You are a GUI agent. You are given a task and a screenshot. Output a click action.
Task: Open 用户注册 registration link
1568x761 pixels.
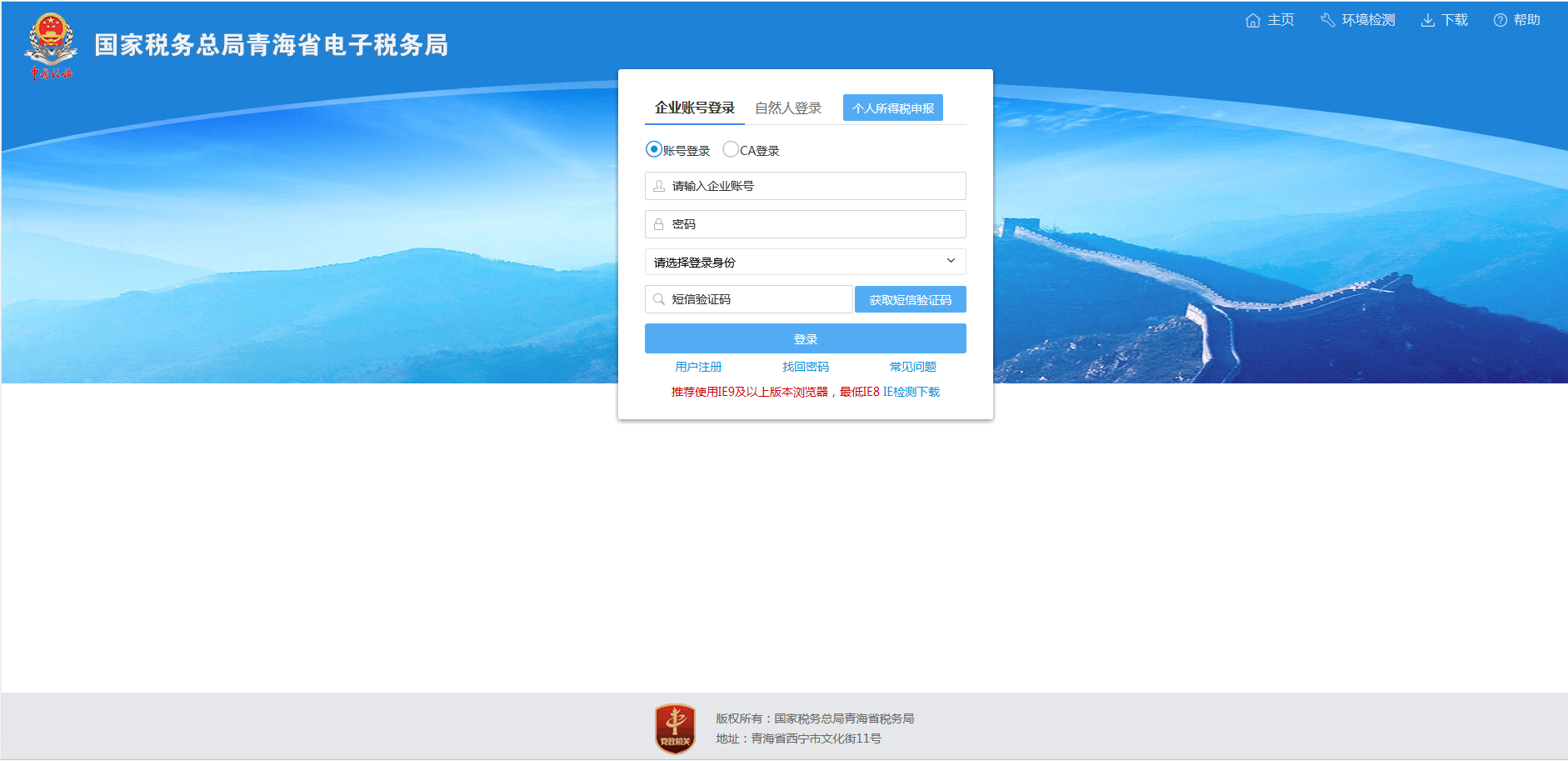point(698,366)
